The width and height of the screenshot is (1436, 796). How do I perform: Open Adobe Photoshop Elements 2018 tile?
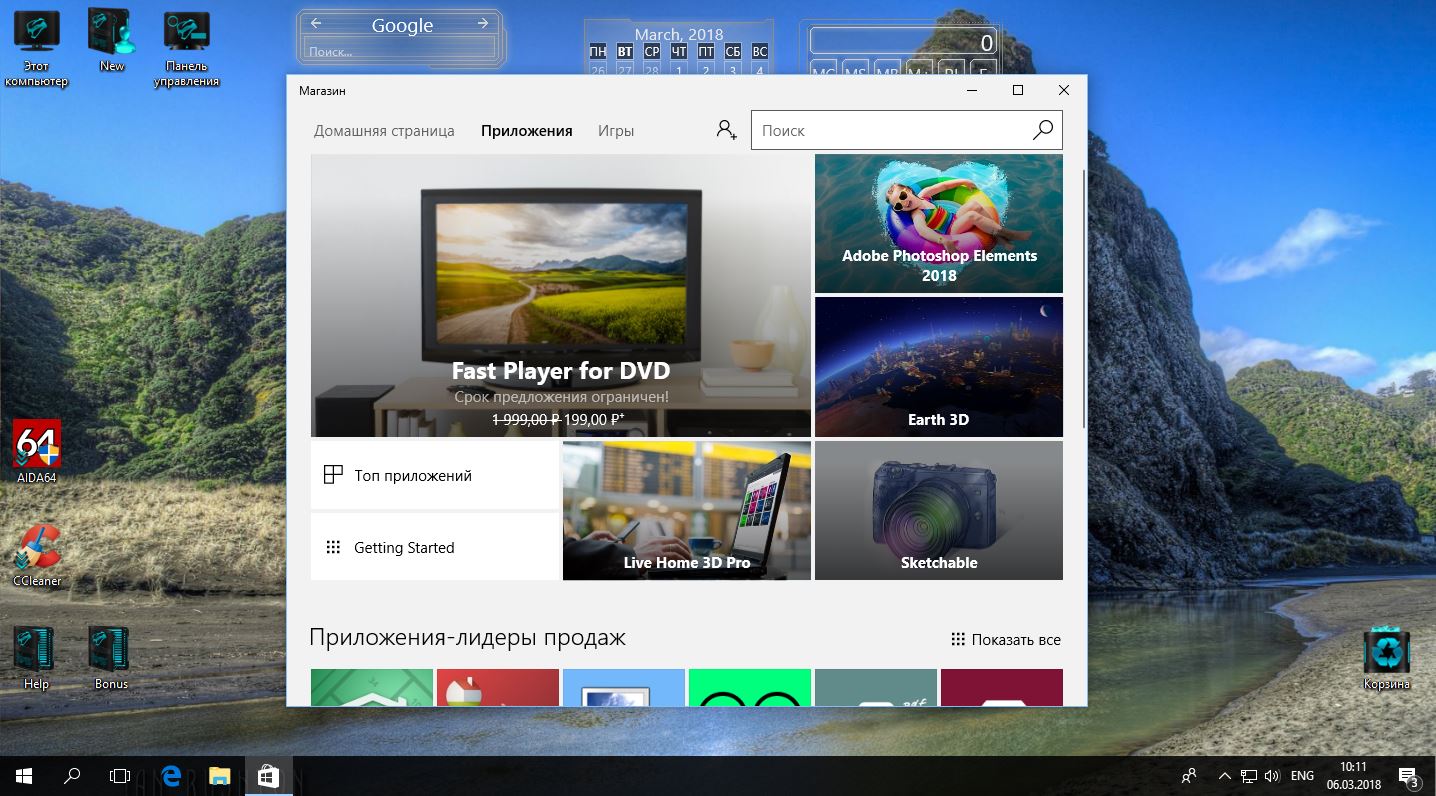click(x=939, y=224)
